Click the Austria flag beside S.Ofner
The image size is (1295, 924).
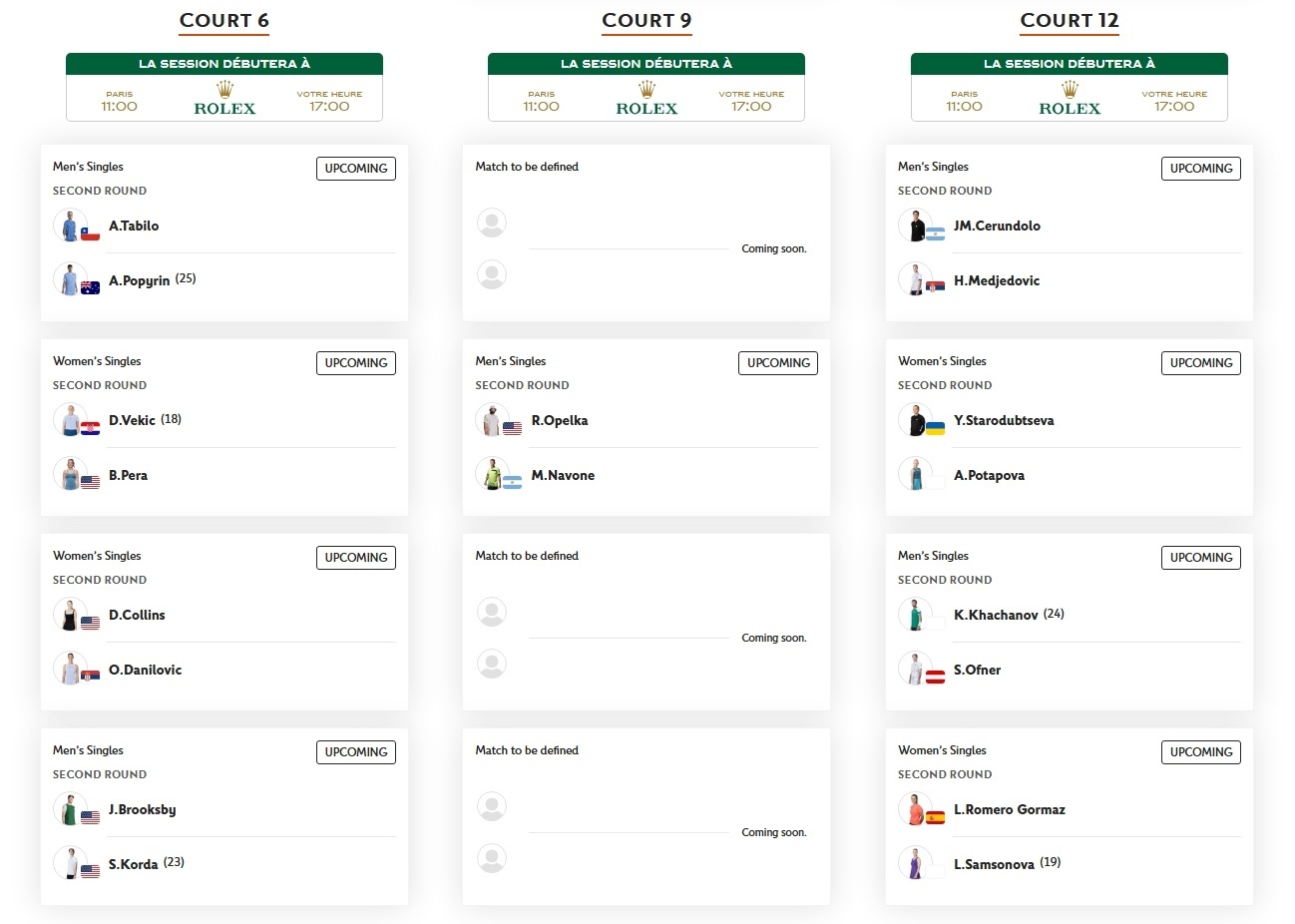click(x=935, y=678)
